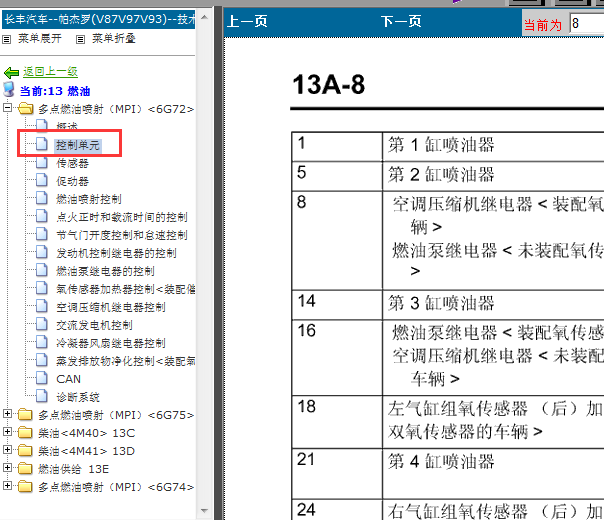Click the 当前:13 燃油 heading text
The height and width of the screenshot is (520, 604).
[55, 91]
